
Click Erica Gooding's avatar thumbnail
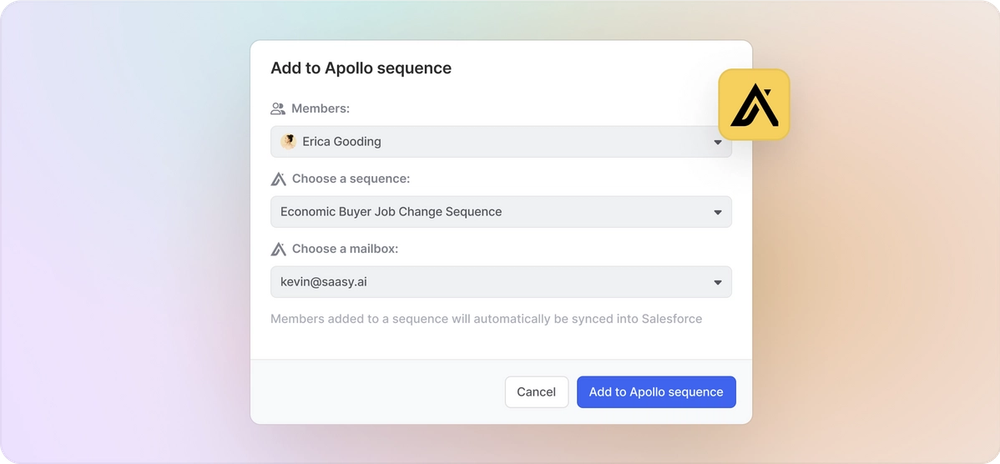(x=288, y=141)
